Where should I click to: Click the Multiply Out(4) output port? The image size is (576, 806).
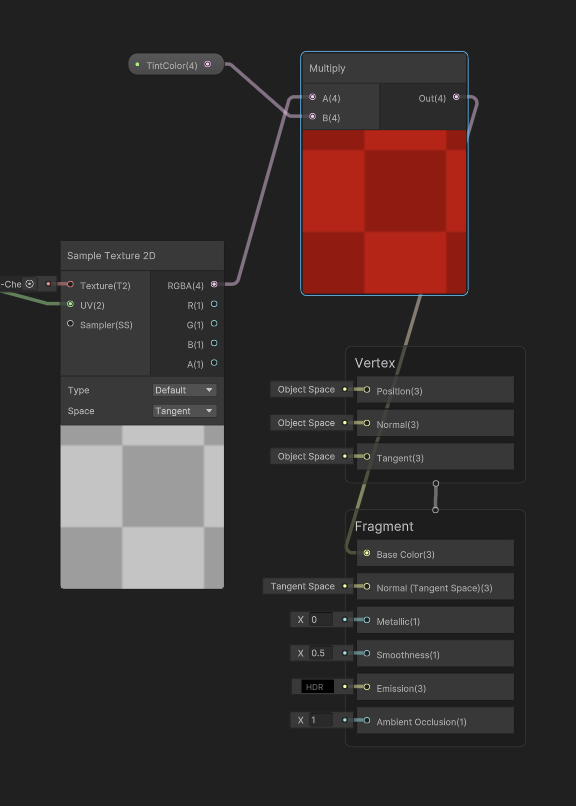456,97
